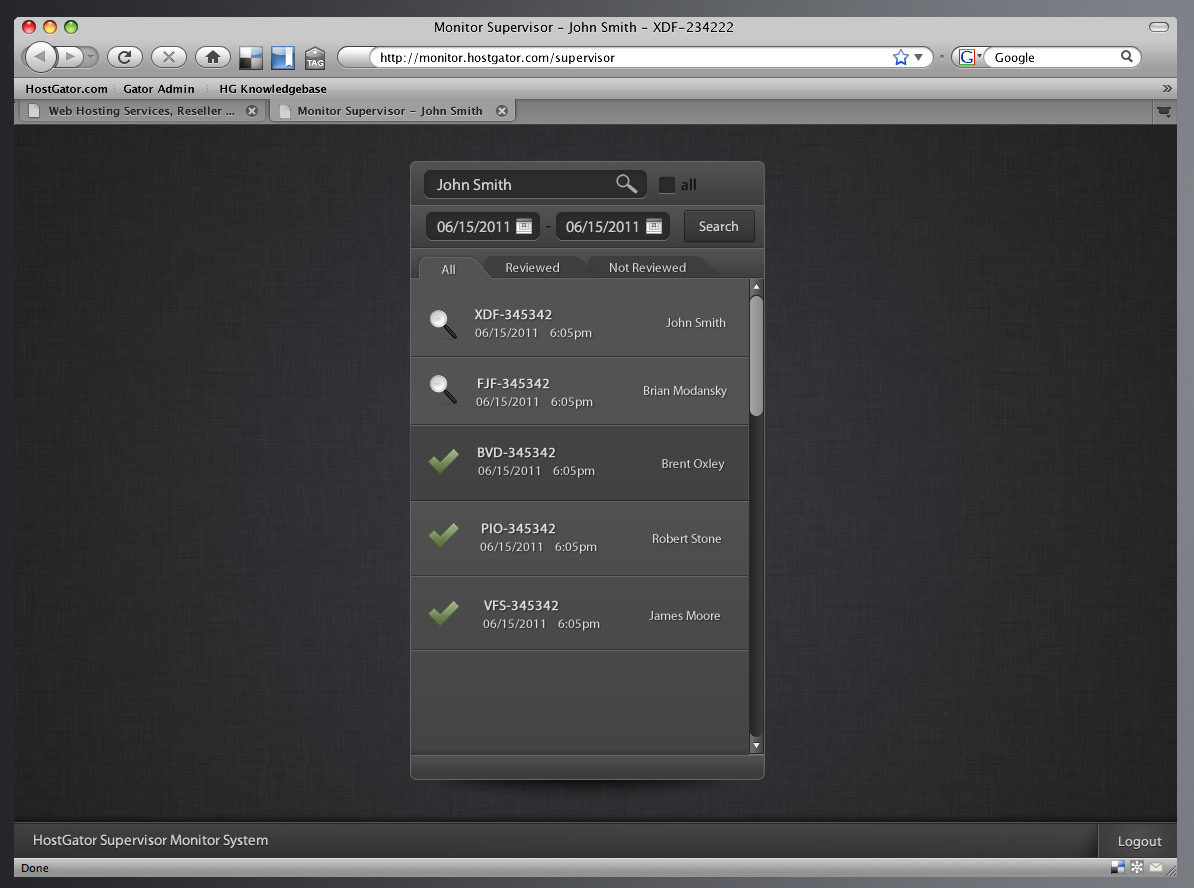Open the address bar history dropdown arrow
The height and width of the screenshot is (888, 1194).
pyautogui.click(x=918, y=57)
